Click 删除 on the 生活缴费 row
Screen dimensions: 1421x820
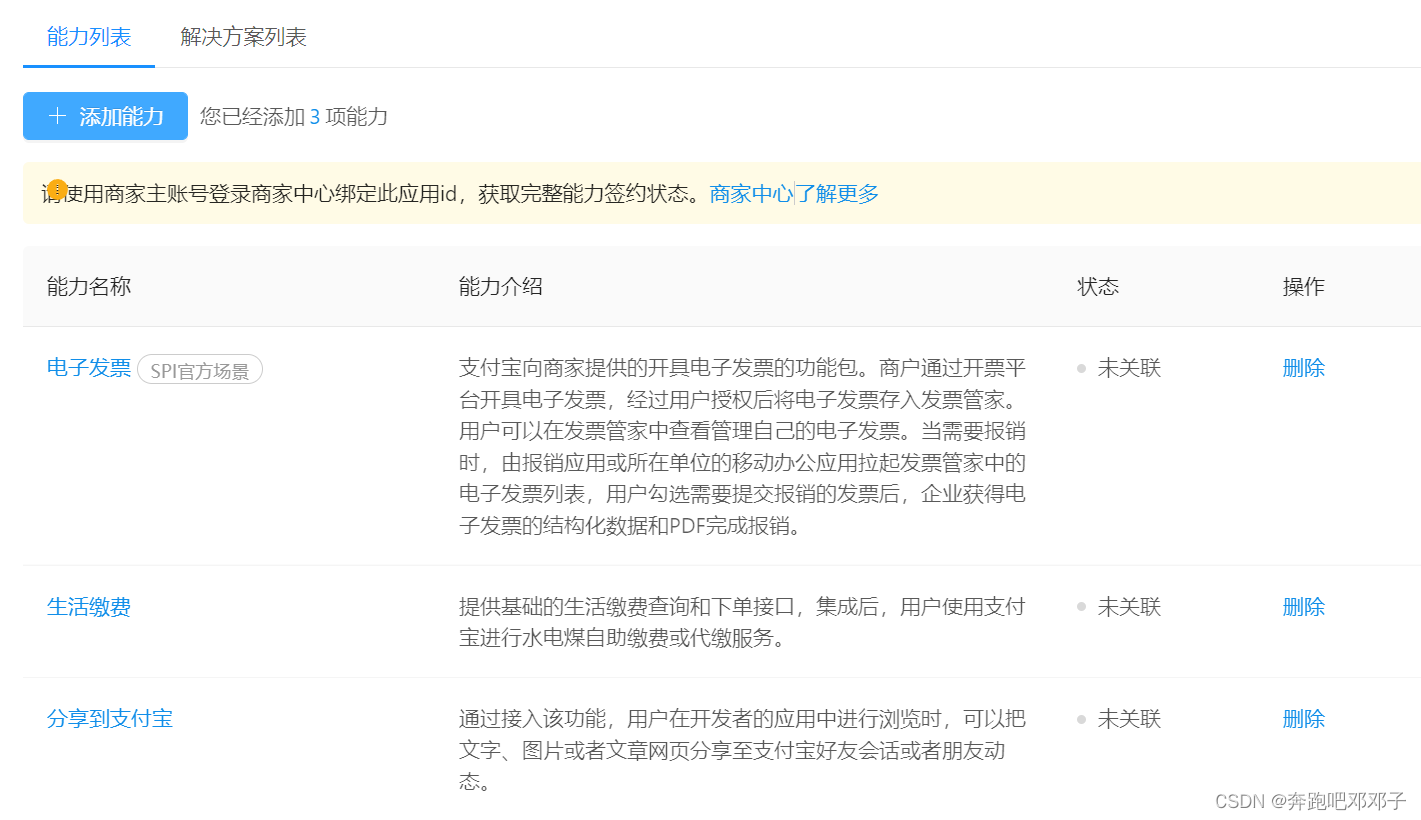pyautogui.click(x=1303, y=606)
